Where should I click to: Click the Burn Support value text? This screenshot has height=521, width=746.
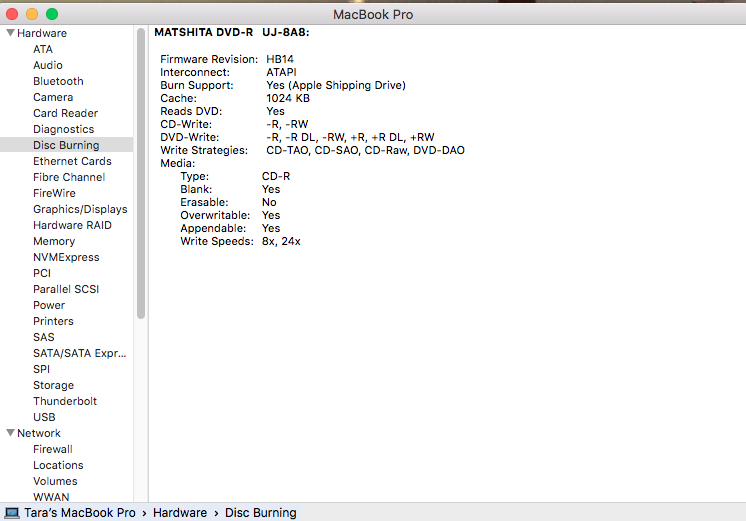pyautogui.click(x=336, y=85)
